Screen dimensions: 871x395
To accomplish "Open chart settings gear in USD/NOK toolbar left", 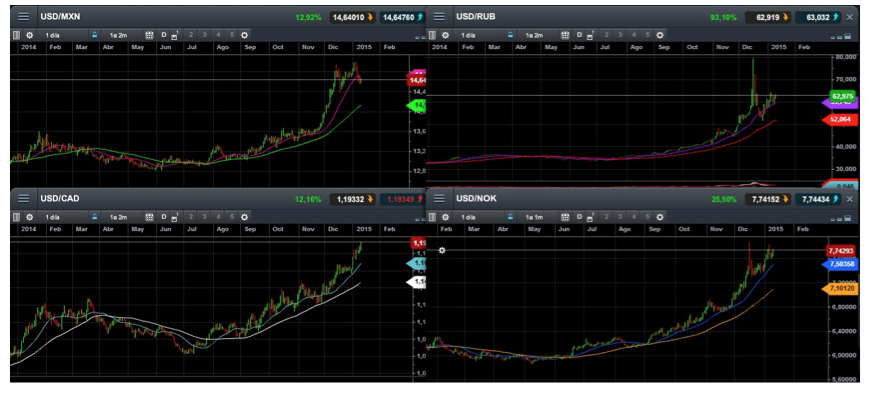I will point(445,217).
